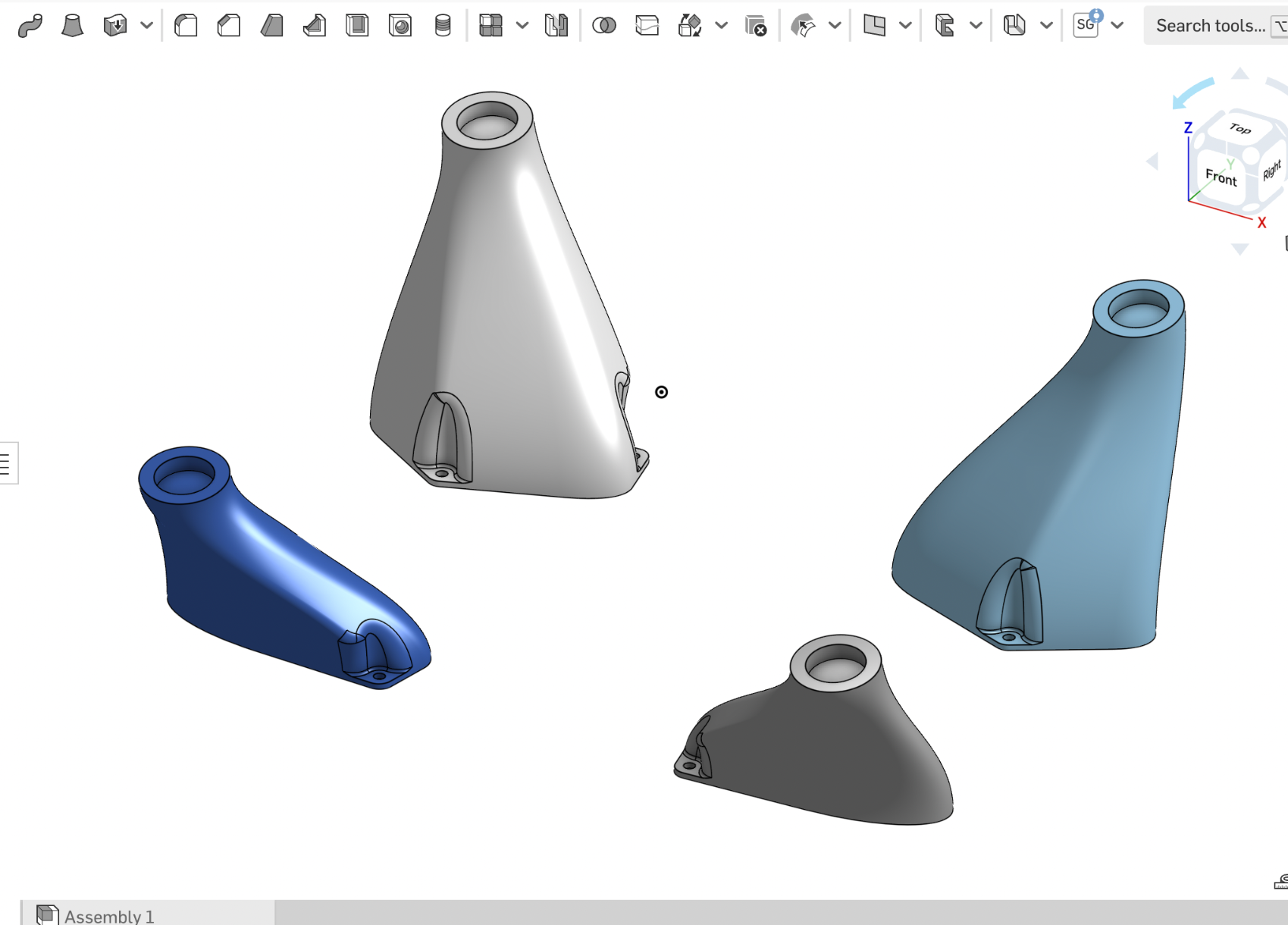Screen dimensions: 1288x925
Task: Click the up arrow above view cube
Action: [x=1240, y=74]
